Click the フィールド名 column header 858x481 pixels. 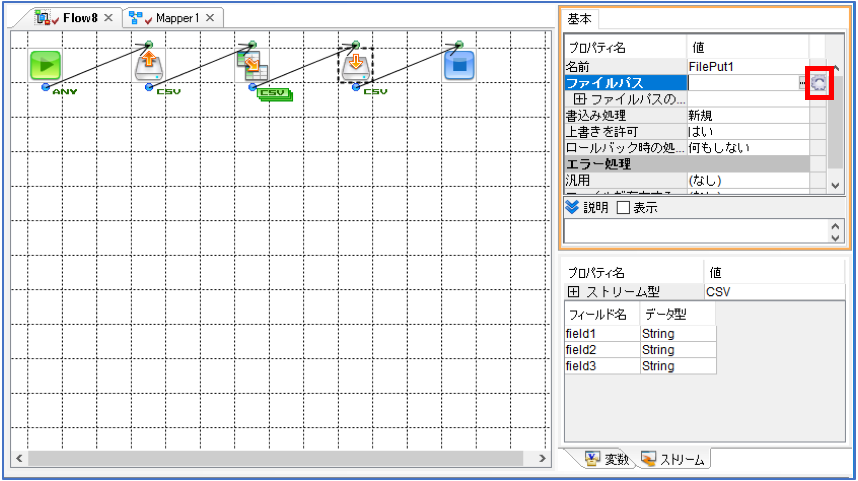pyautogui.click(x=601, y=314)
